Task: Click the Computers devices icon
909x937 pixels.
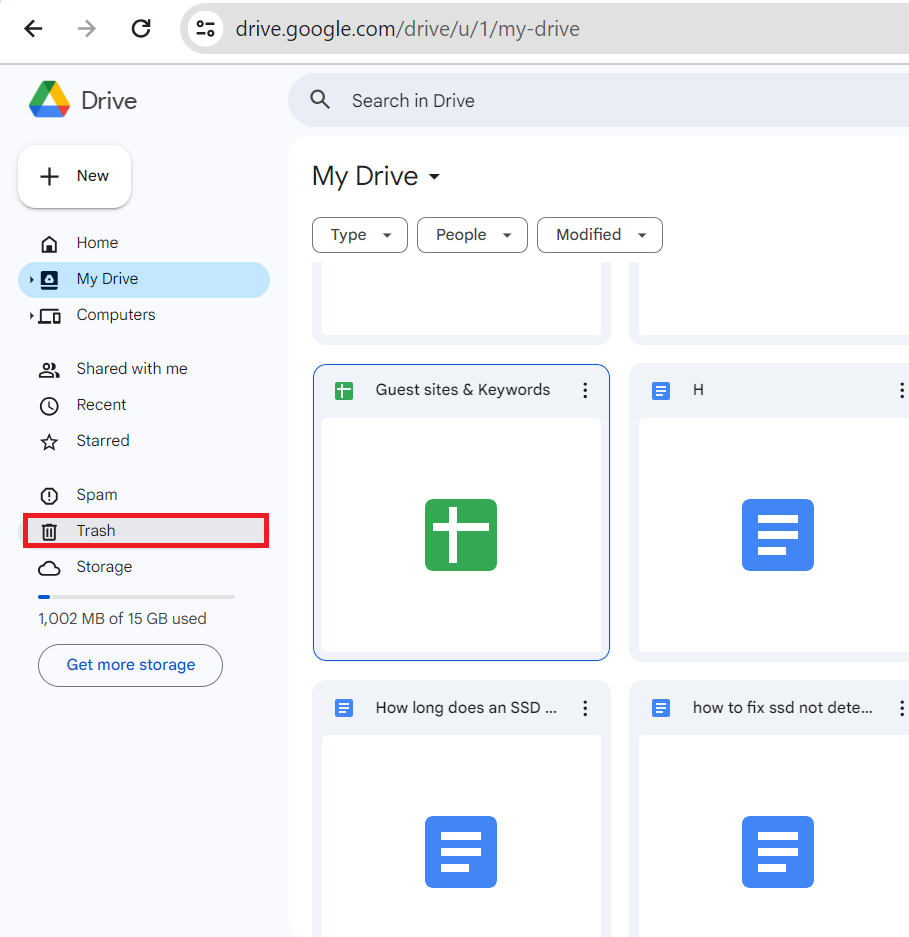Action: [50, 316]
